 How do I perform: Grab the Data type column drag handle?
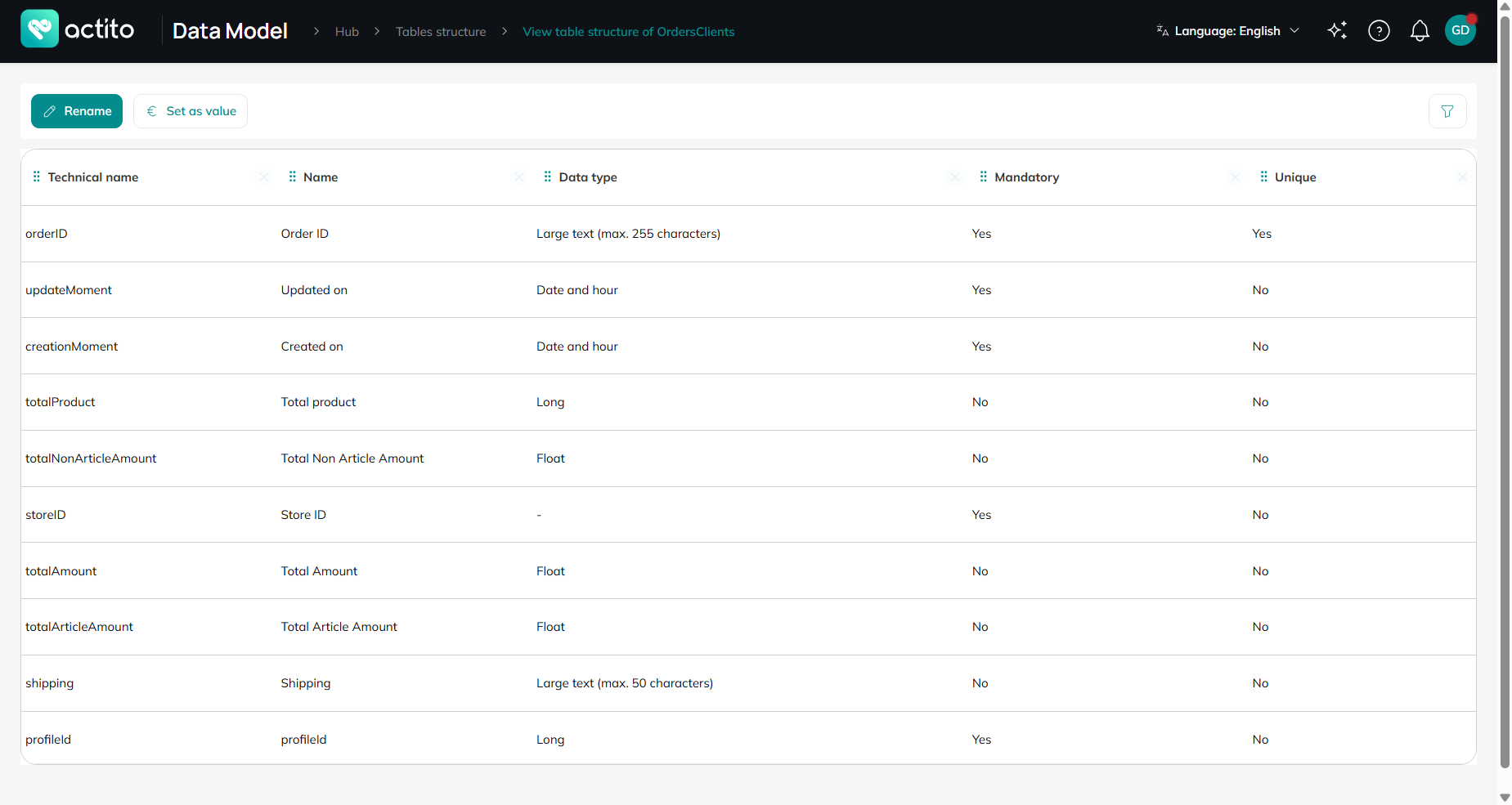point(547,177)
